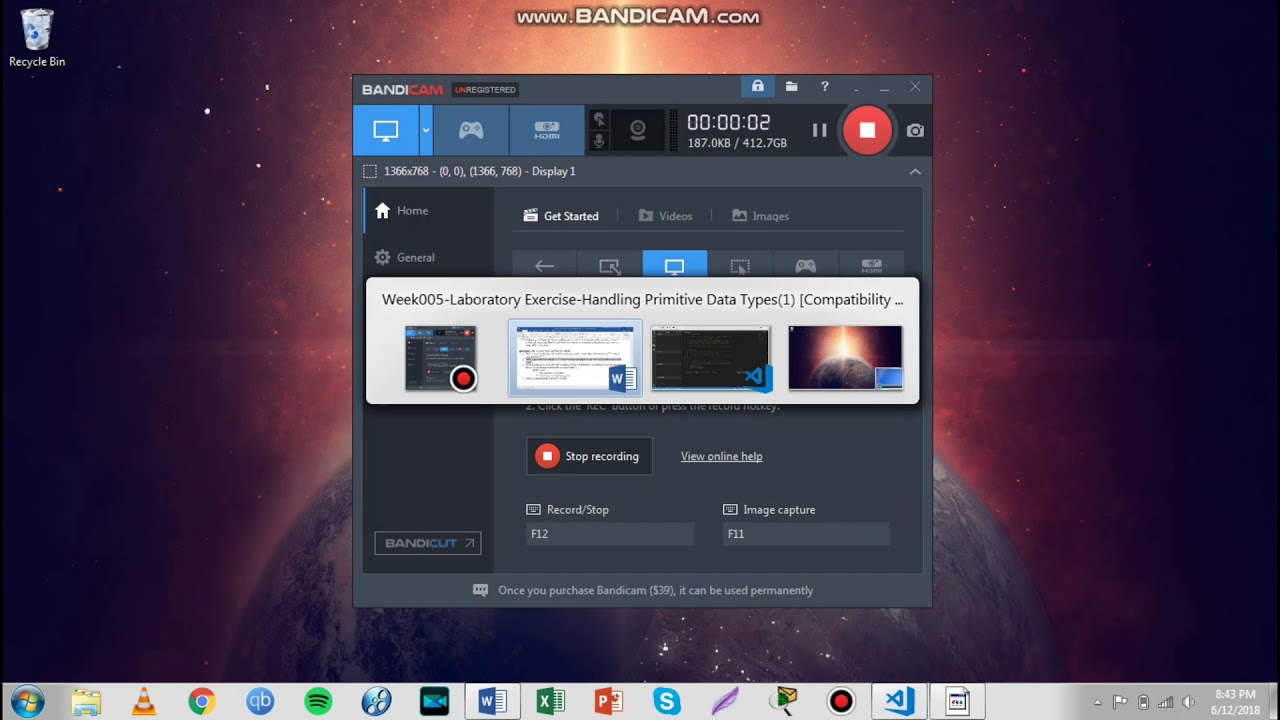This screenshot has width=1280, height=720.
Task: Toggle the mouse cursor effect icon
Action: (x=599, y=119)
